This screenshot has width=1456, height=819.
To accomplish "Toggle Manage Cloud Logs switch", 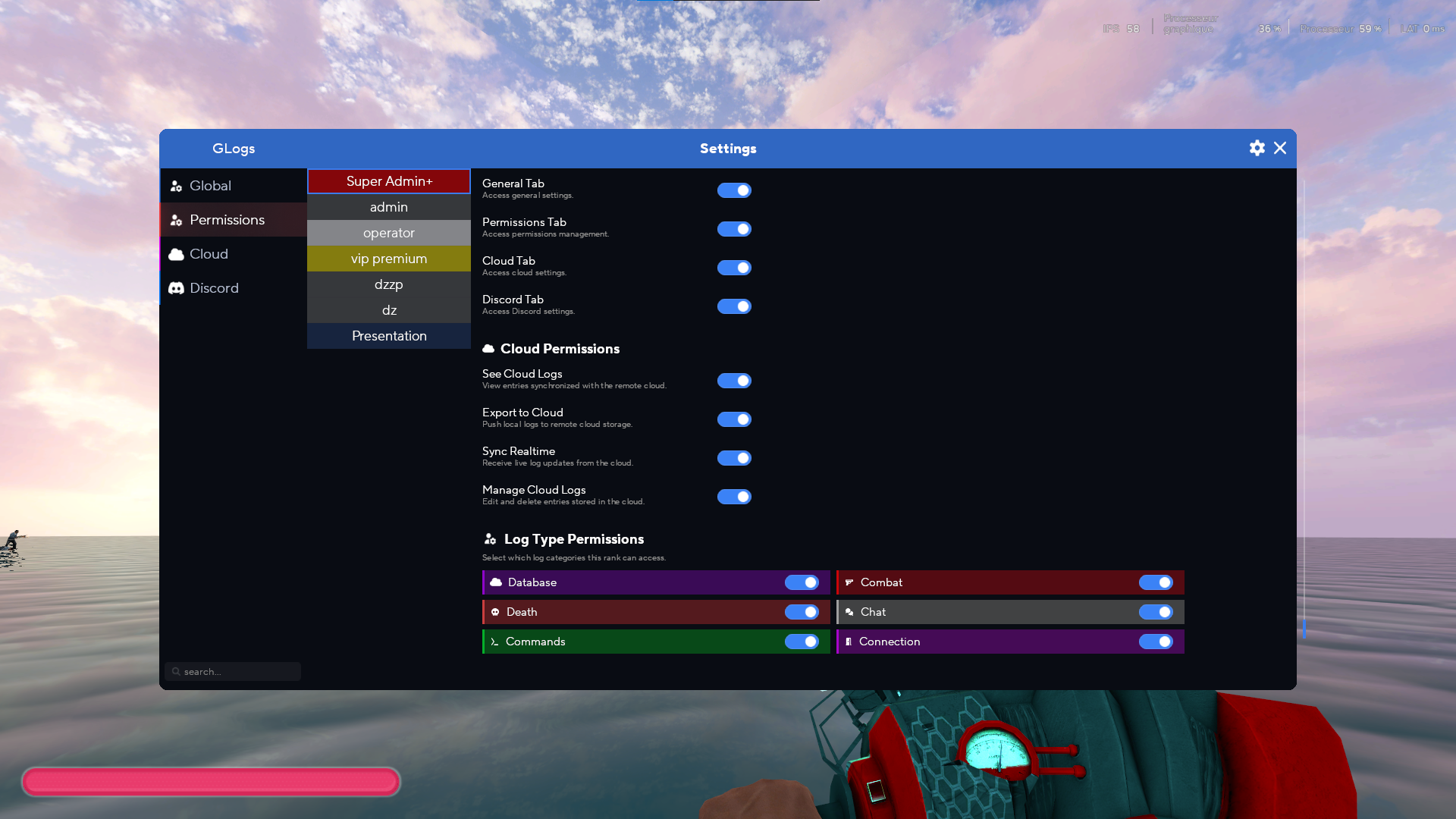I will pos(734,497).
